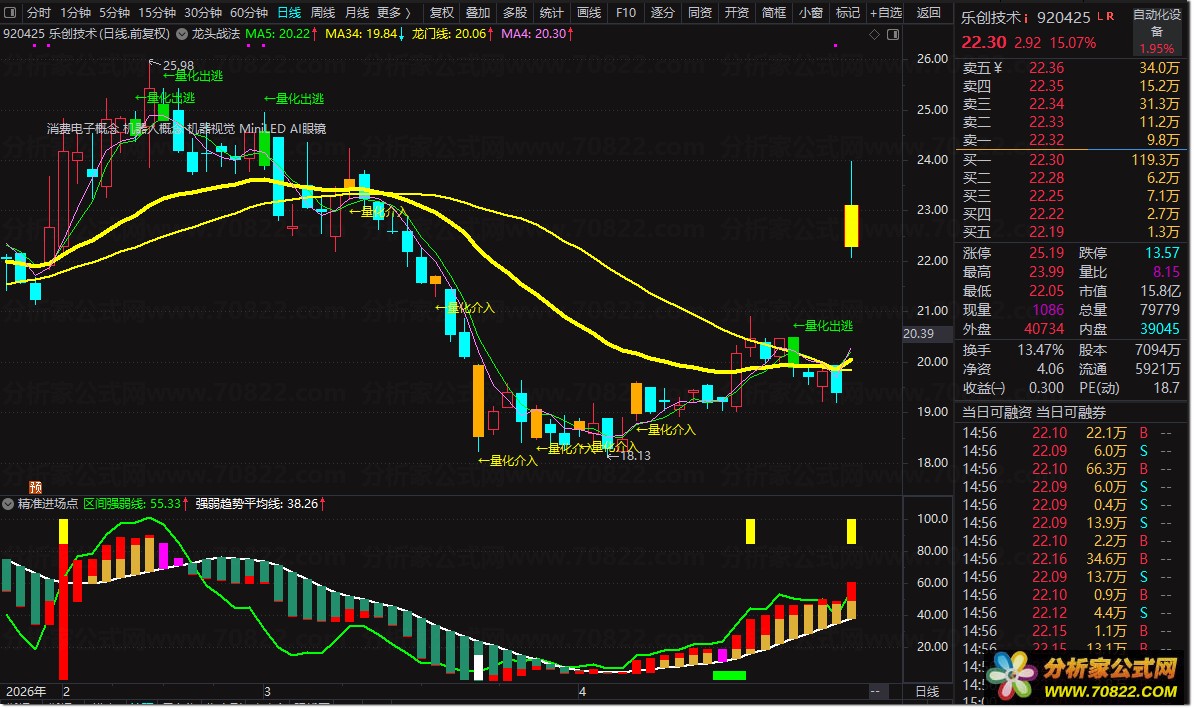Switch to the 分时 intraday view

click(x=38, y=12)
